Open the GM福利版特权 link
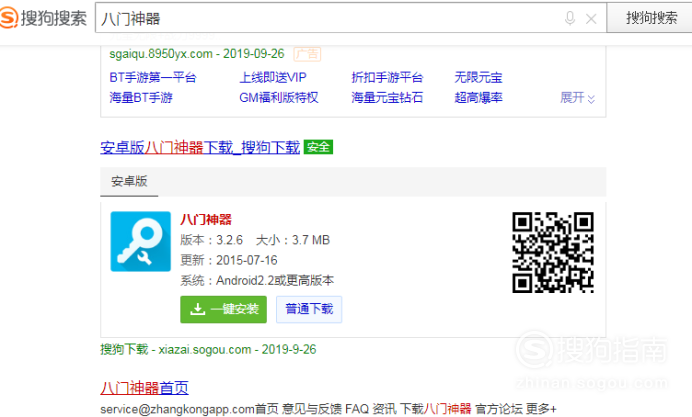This screenshot has height=417, width=692. [278, 98]
